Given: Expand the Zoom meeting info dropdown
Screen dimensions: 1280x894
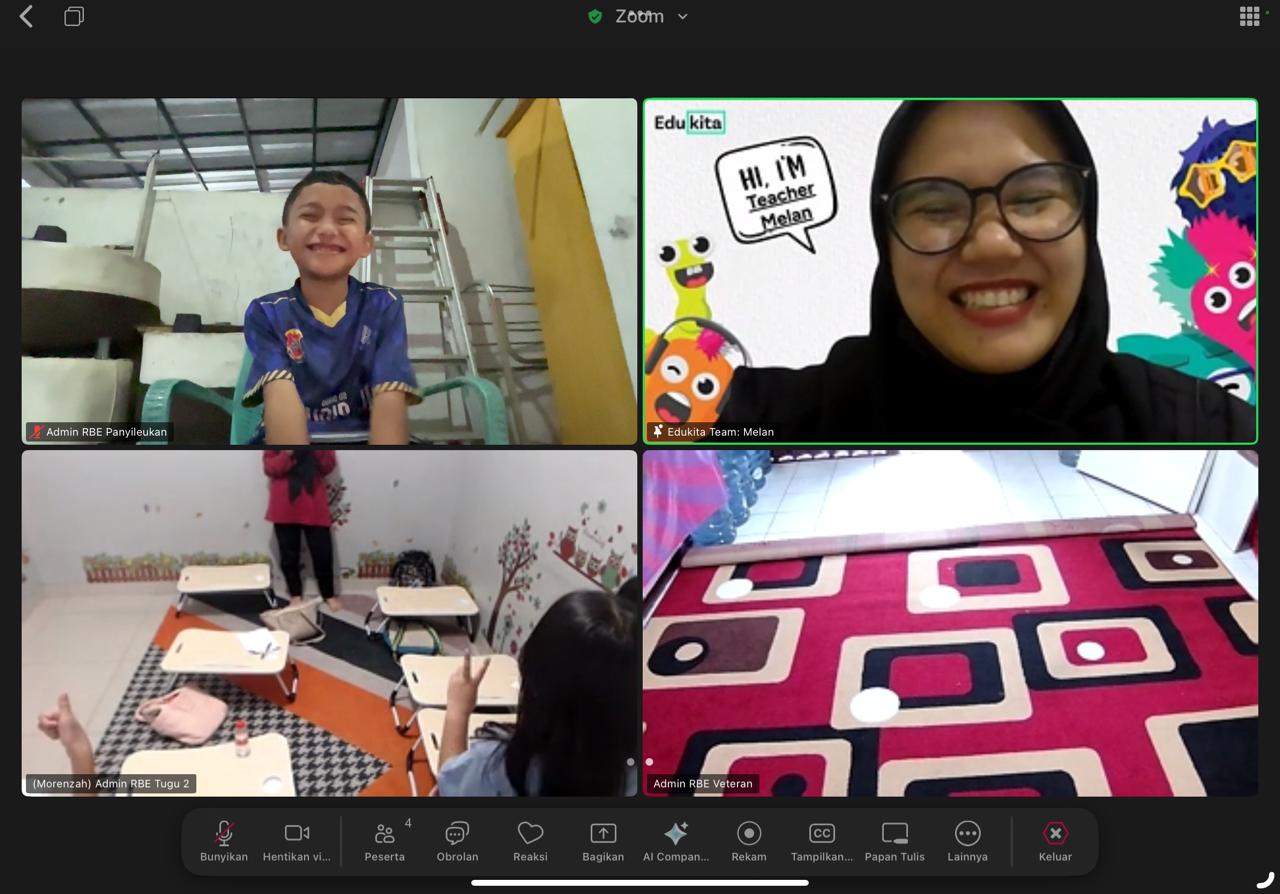Looking at the screenshot, I should click(683, 17).
